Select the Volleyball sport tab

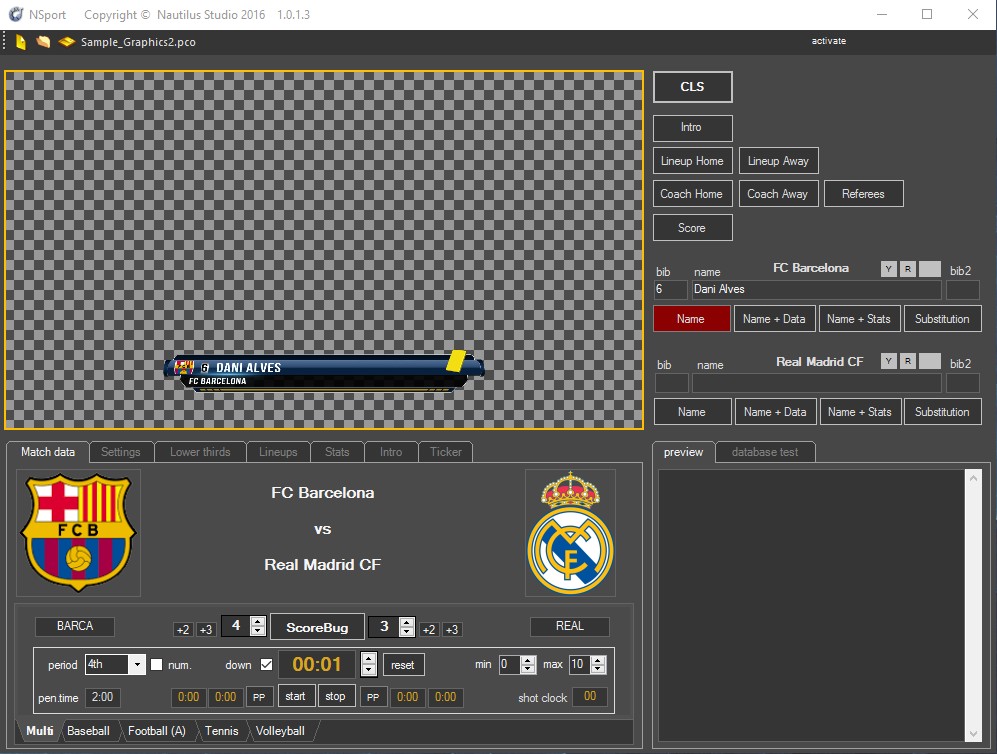click(280, 731)
